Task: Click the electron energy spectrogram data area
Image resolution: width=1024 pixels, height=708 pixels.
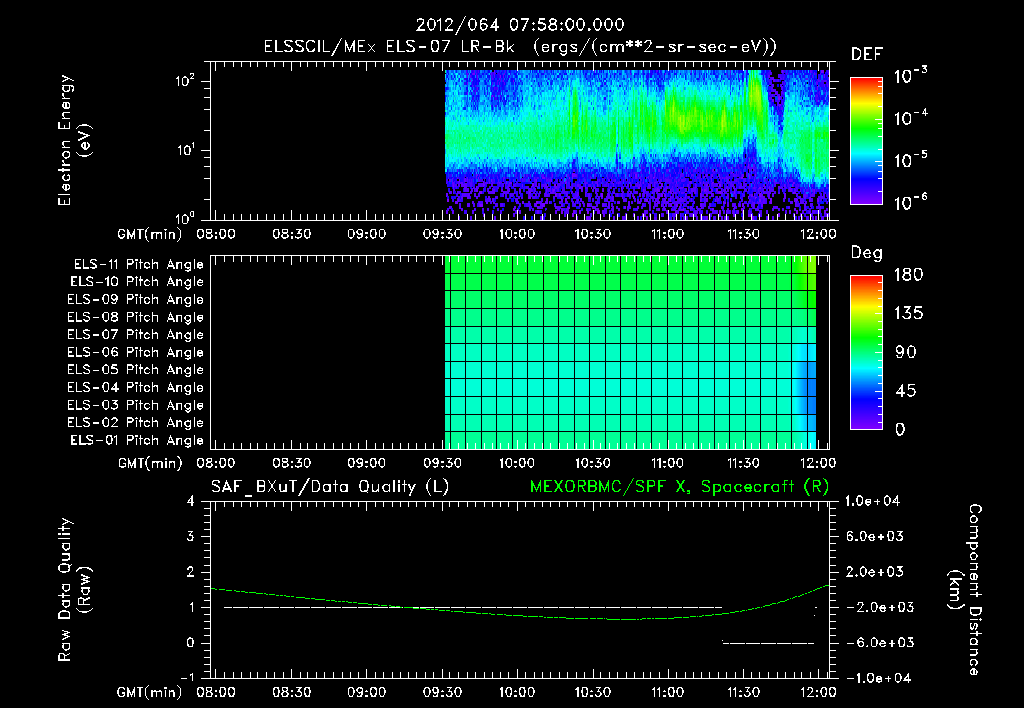Action: (637, 144)
